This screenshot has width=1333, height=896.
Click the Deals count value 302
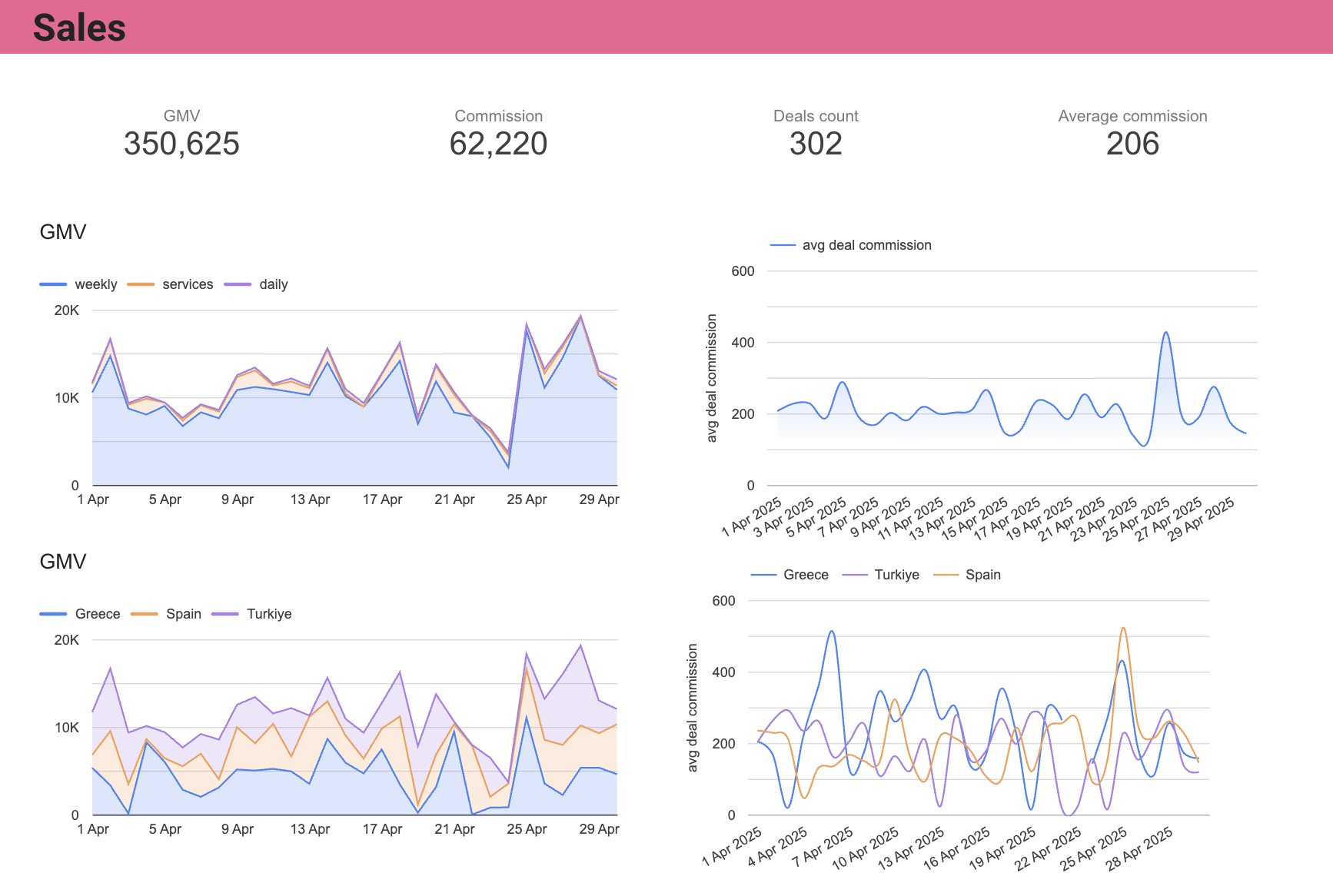[816, 144]
